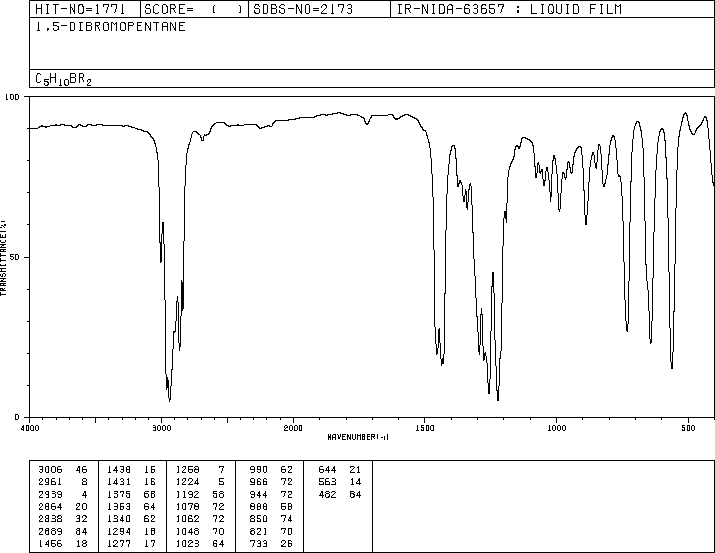Click transmittance value 5 beside peak 1224
This screenshot has width=715, height=553.
222,482
